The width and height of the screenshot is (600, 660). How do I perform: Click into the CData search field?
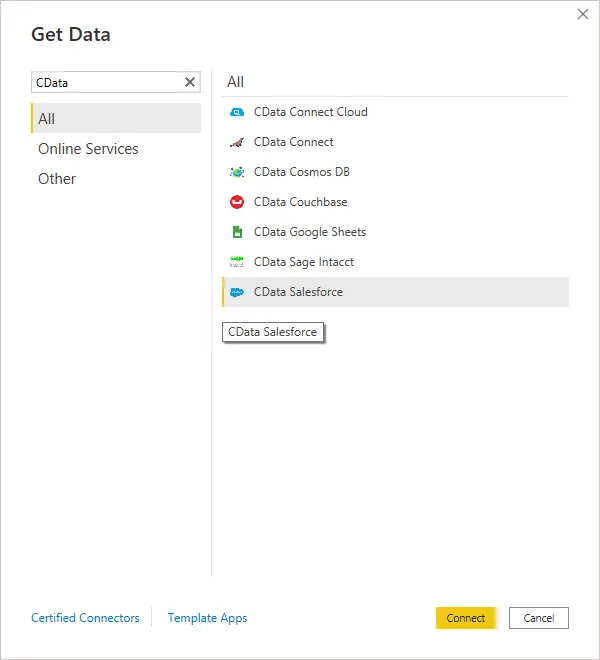105,83
